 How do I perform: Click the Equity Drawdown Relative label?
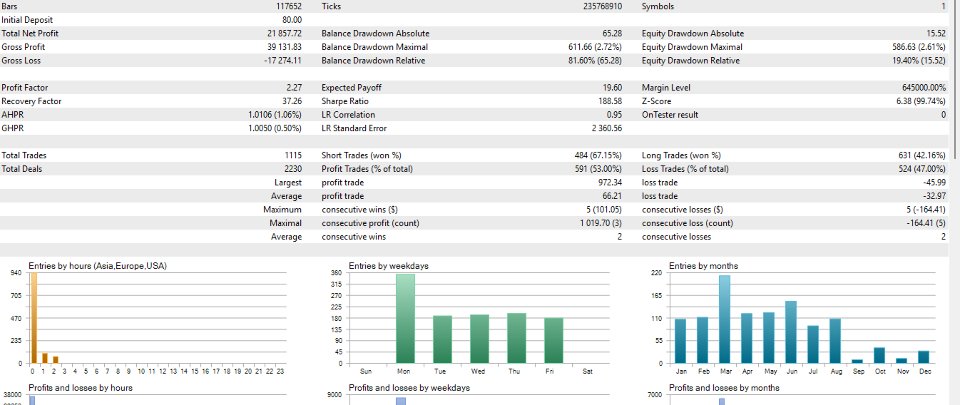point(691,61)
